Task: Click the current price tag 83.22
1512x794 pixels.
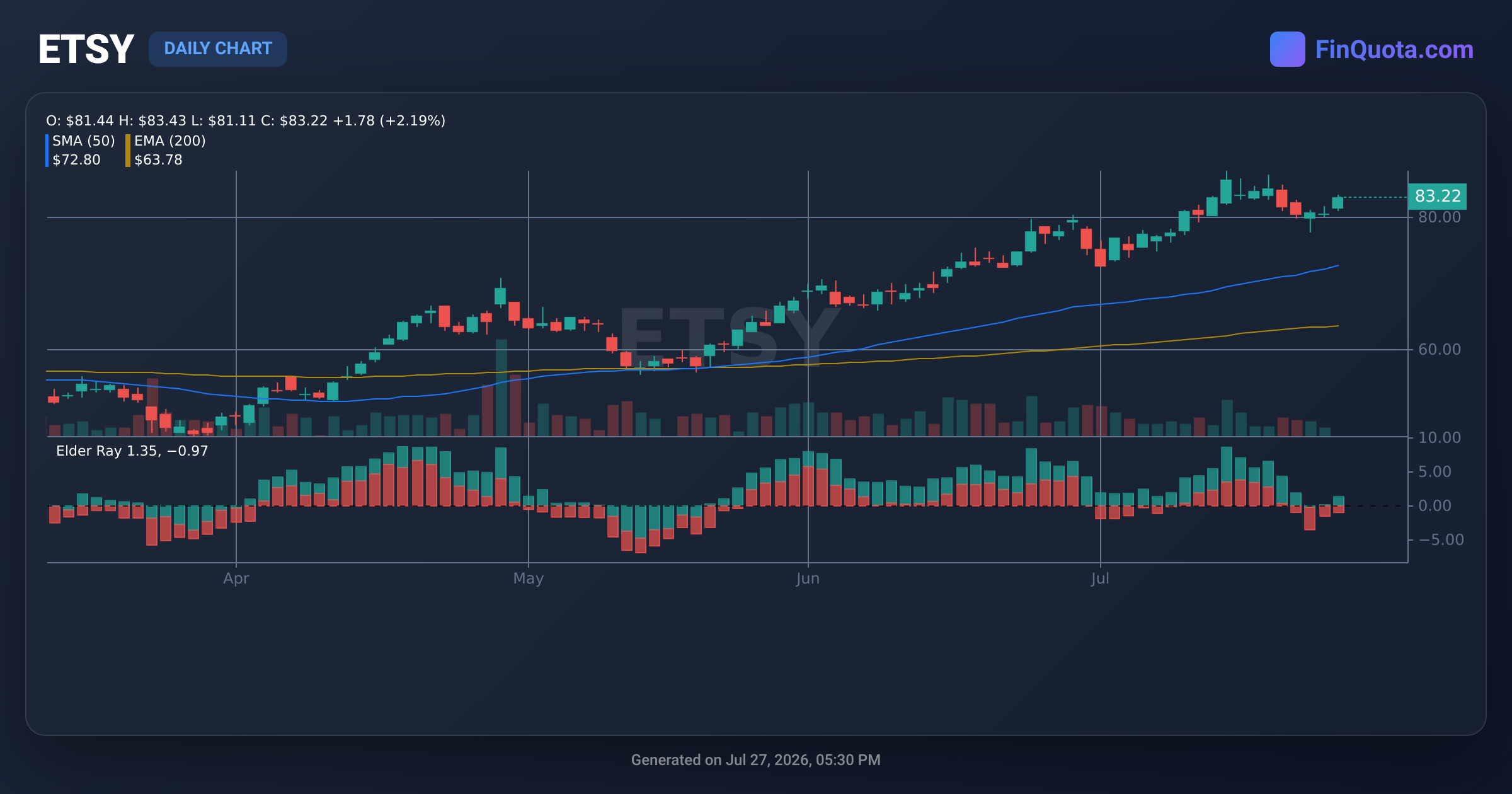Action: click(1437, 196)
